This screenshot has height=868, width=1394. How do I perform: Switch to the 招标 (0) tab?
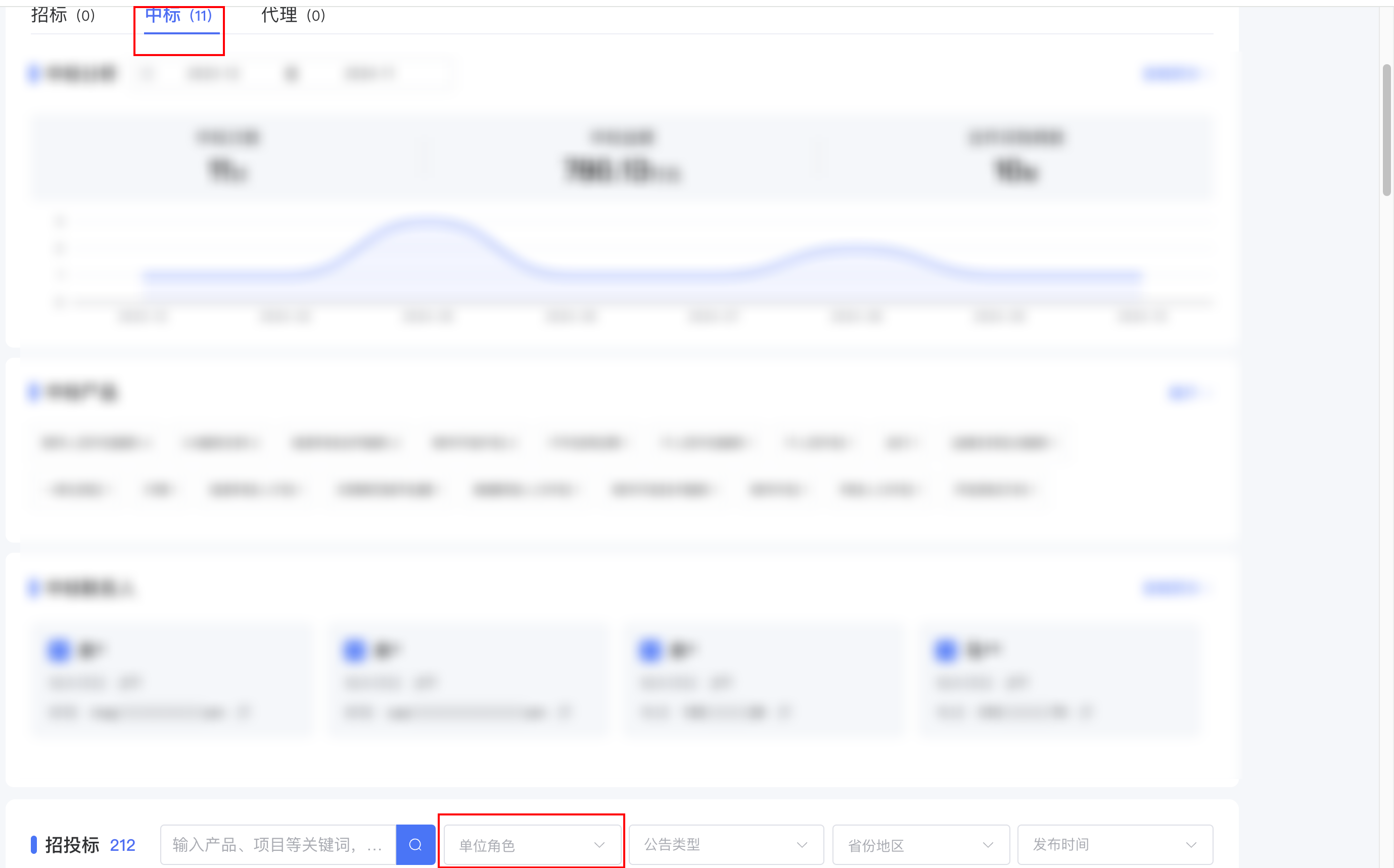tap(63, 16)
